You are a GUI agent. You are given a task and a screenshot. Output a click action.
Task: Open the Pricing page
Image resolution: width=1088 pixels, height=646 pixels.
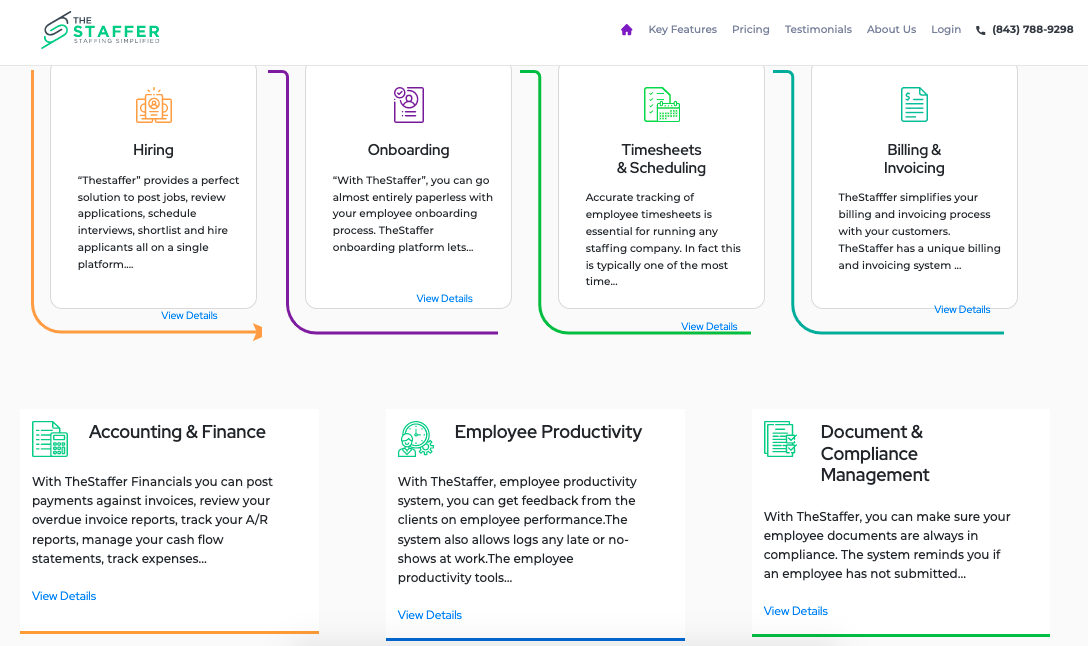click(751, 29)
